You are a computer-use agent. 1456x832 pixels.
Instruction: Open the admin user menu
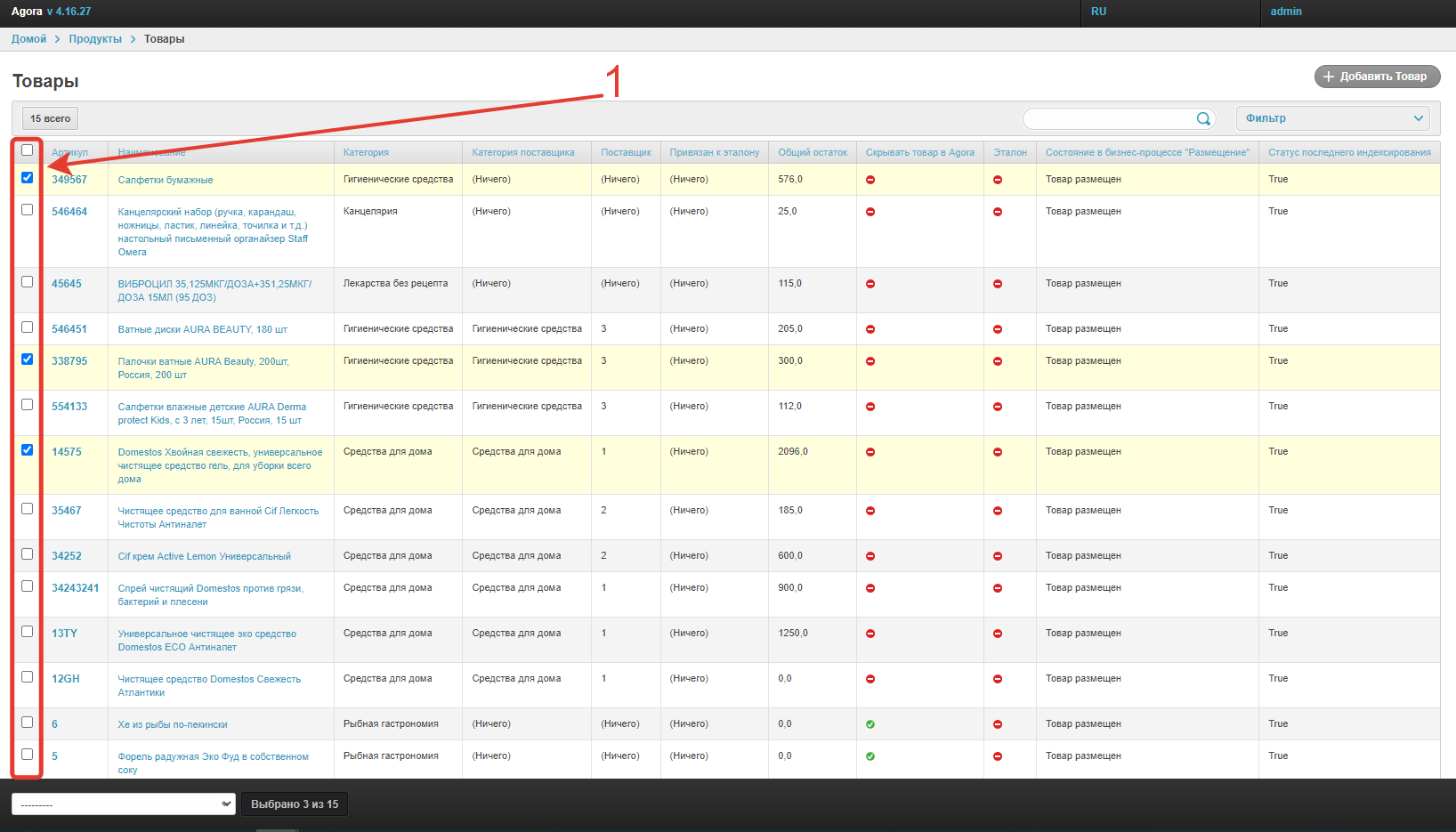[x=1286, y=12]
